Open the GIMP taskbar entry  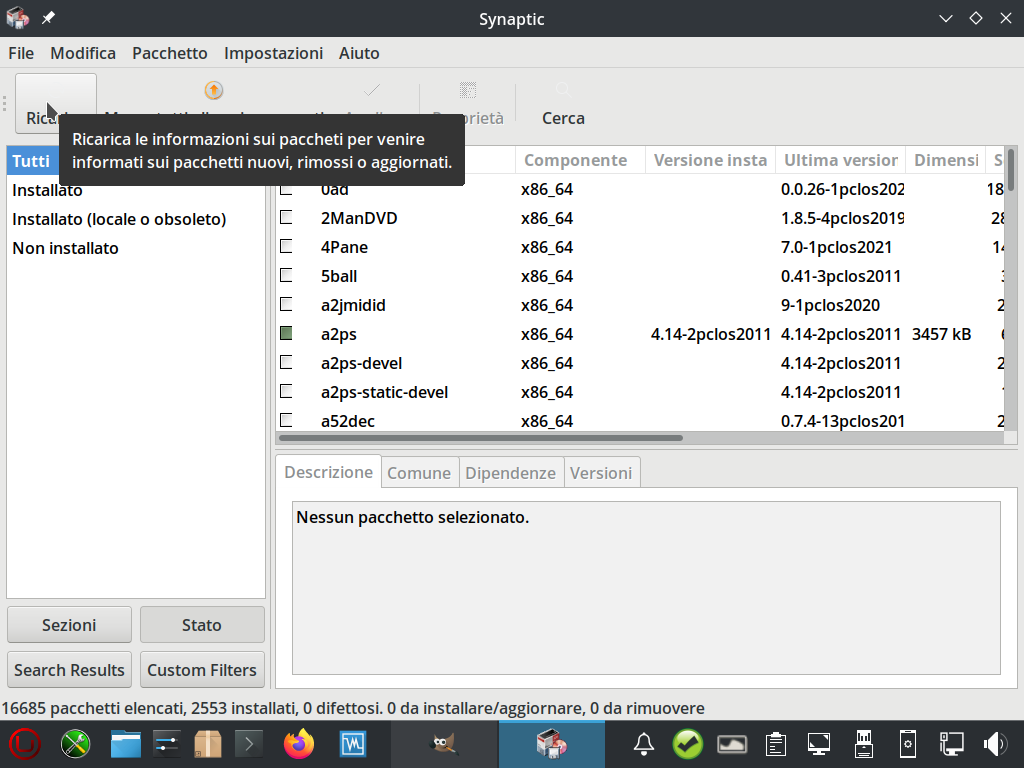point(444,743)
